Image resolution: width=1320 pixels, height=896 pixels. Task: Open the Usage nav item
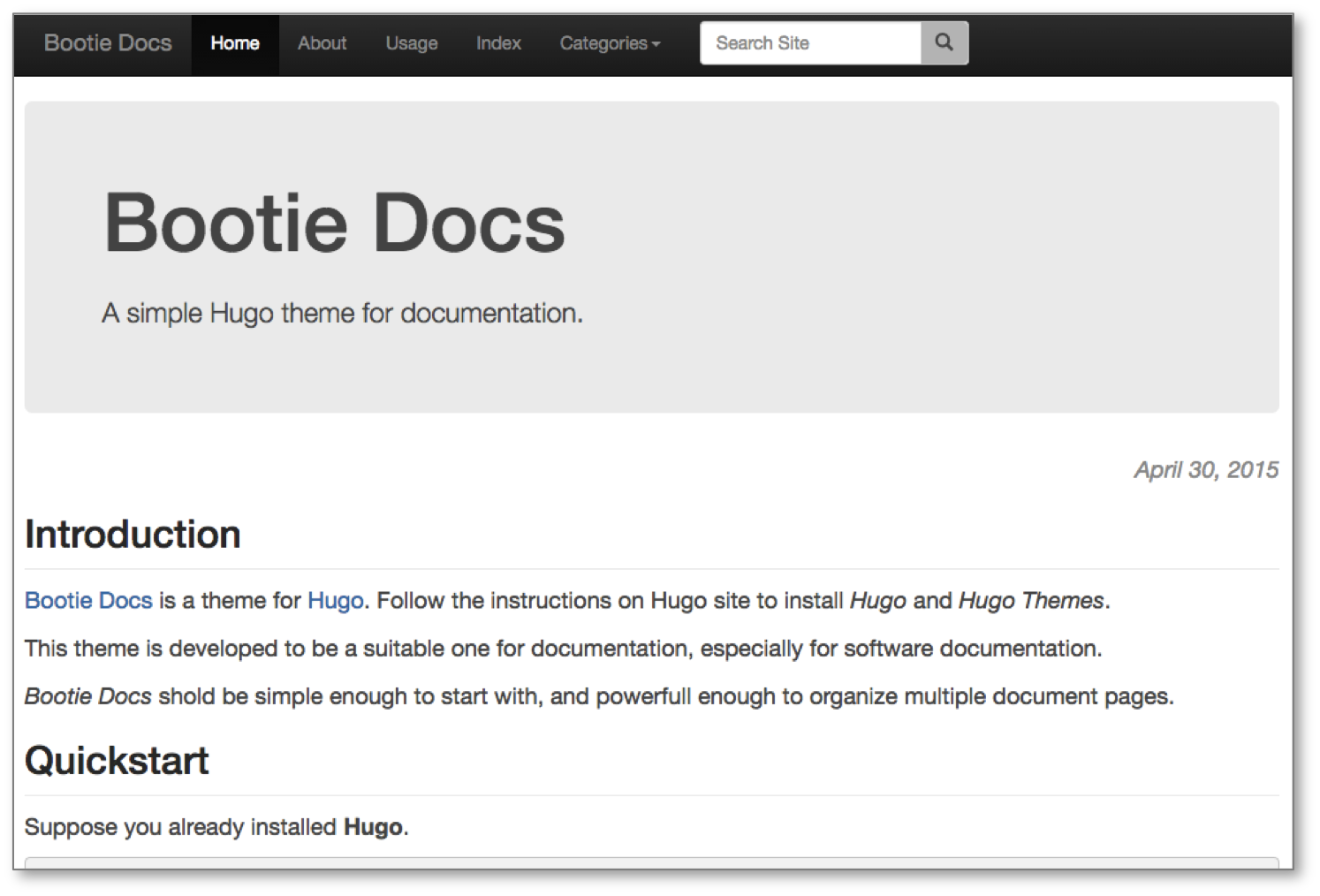[412, 43]
